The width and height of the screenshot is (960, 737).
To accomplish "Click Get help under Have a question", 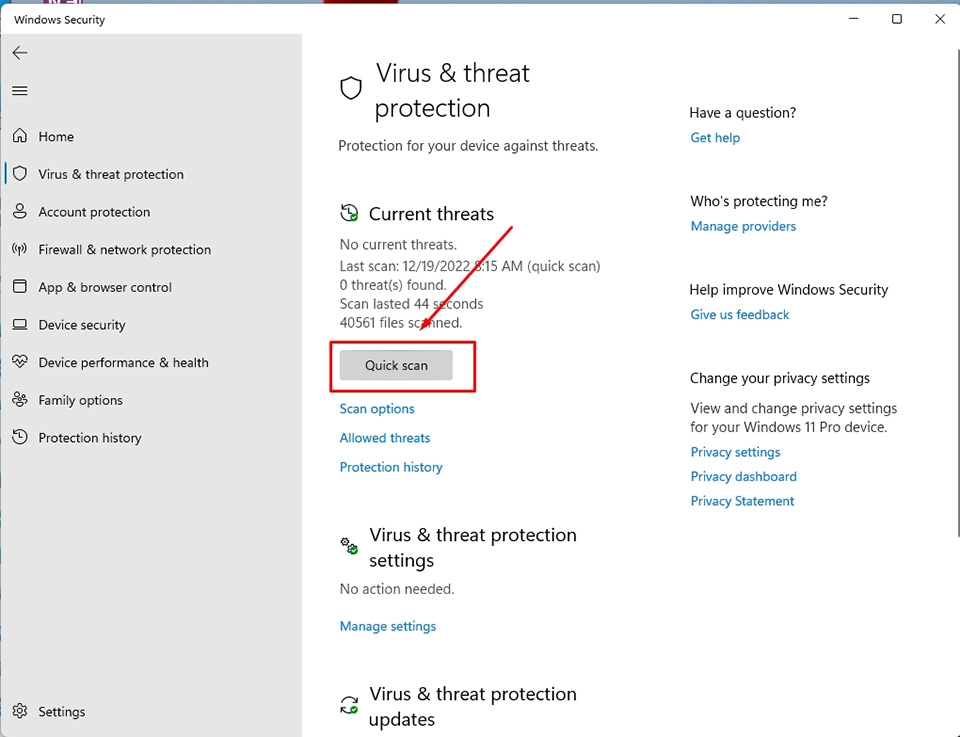I will pos(715,137).
